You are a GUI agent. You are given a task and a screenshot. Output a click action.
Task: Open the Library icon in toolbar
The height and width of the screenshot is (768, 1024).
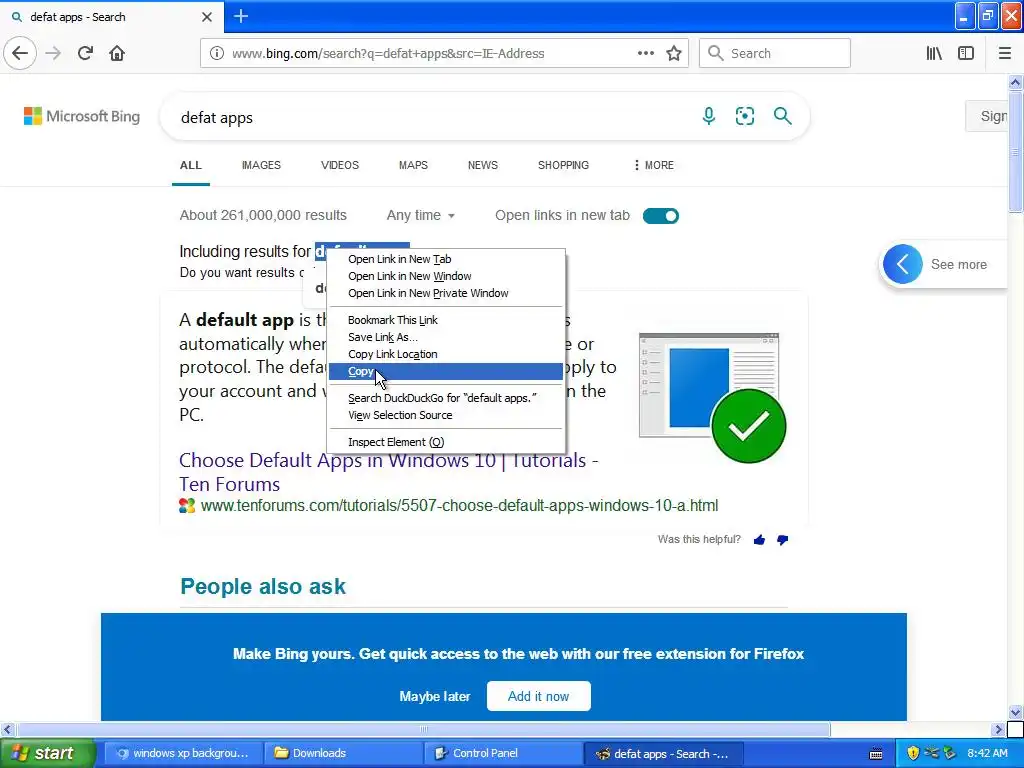[934, 54]
